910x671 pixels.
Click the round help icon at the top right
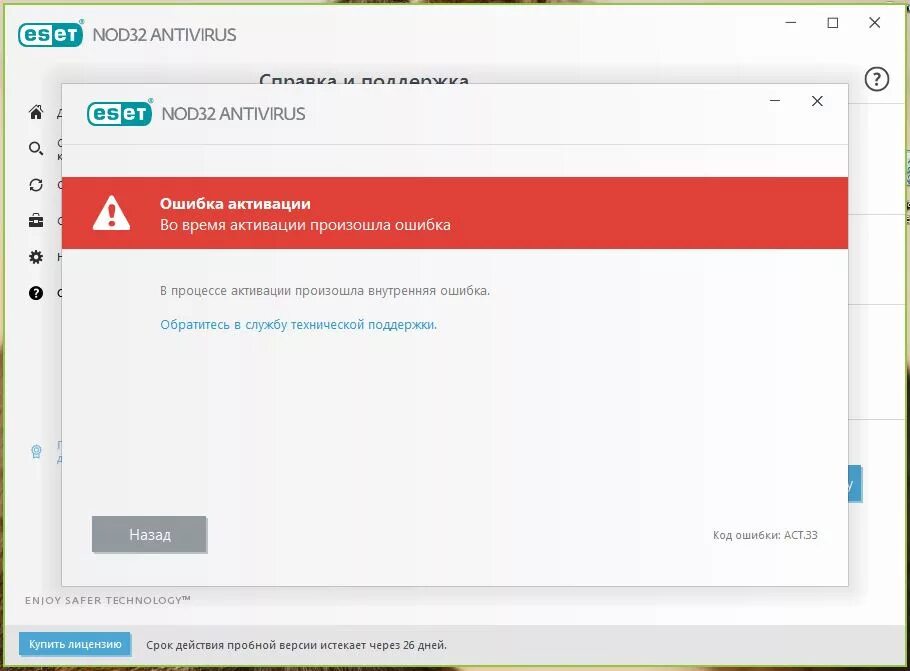pos(876,79)
